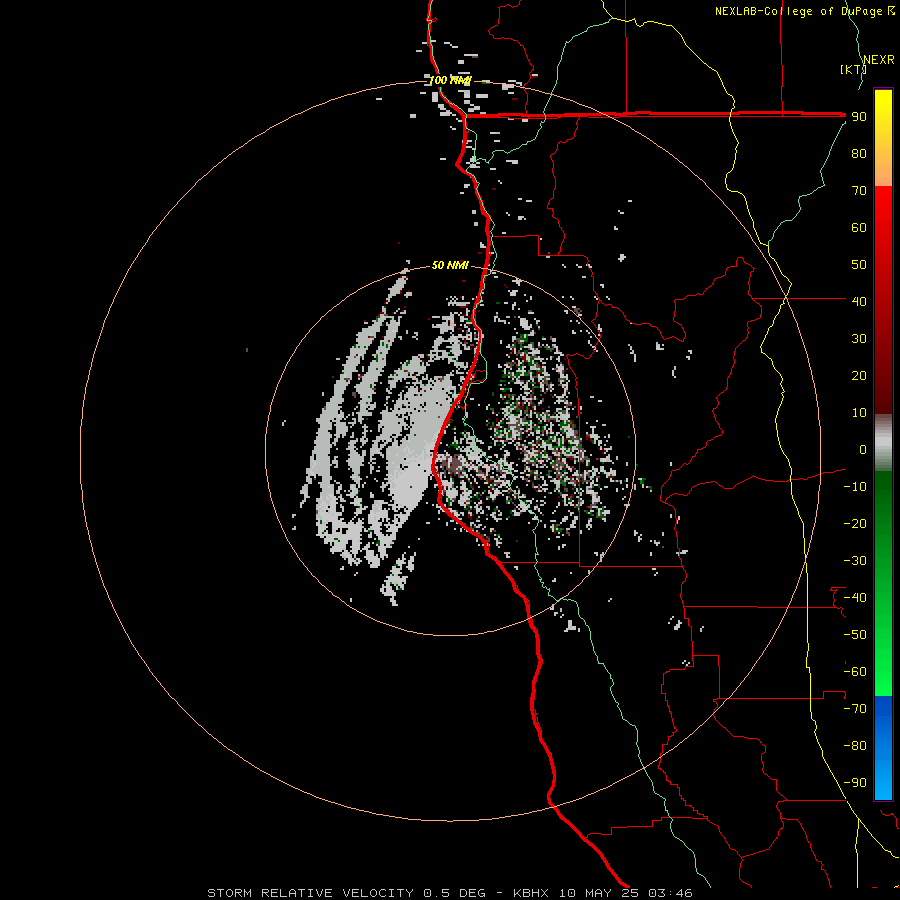Click the 30 value on the velocity scale
The width and height of the screenshot is (900, 900).
coord(859,339)
